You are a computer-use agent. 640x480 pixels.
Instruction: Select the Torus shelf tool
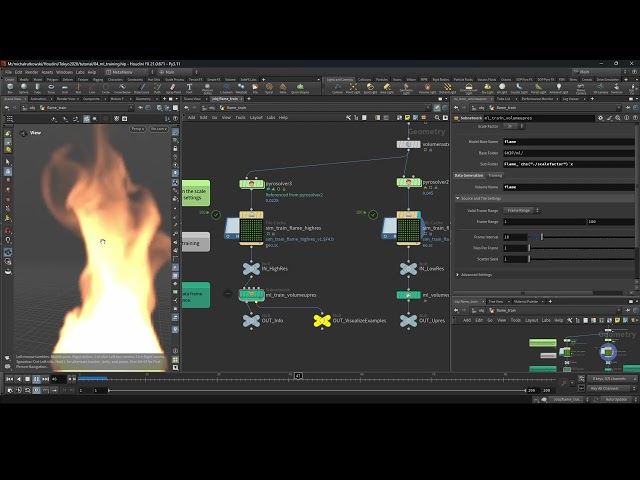pyautogui.click(x=51, y=88)
